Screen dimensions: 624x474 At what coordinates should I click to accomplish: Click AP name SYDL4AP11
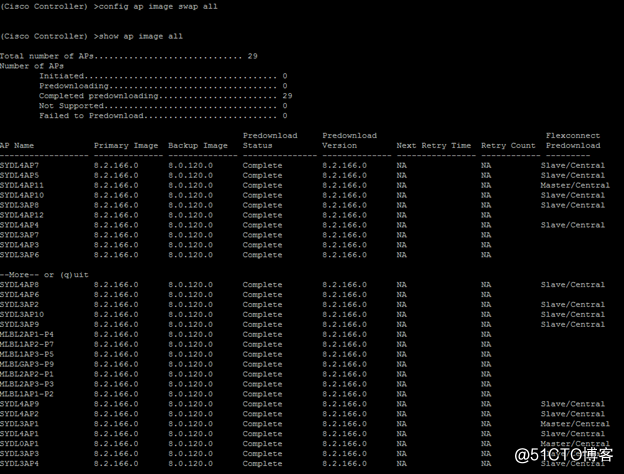click(22, 185)
